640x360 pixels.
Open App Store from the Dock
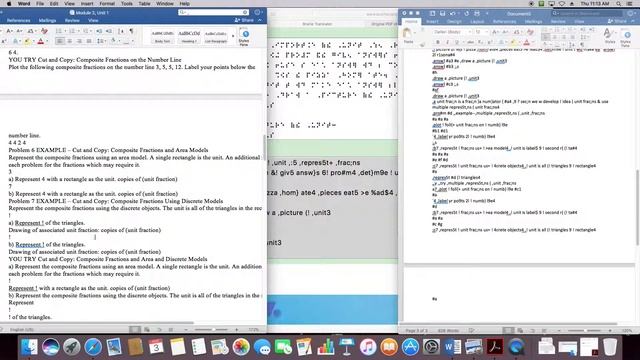[410, 347]
